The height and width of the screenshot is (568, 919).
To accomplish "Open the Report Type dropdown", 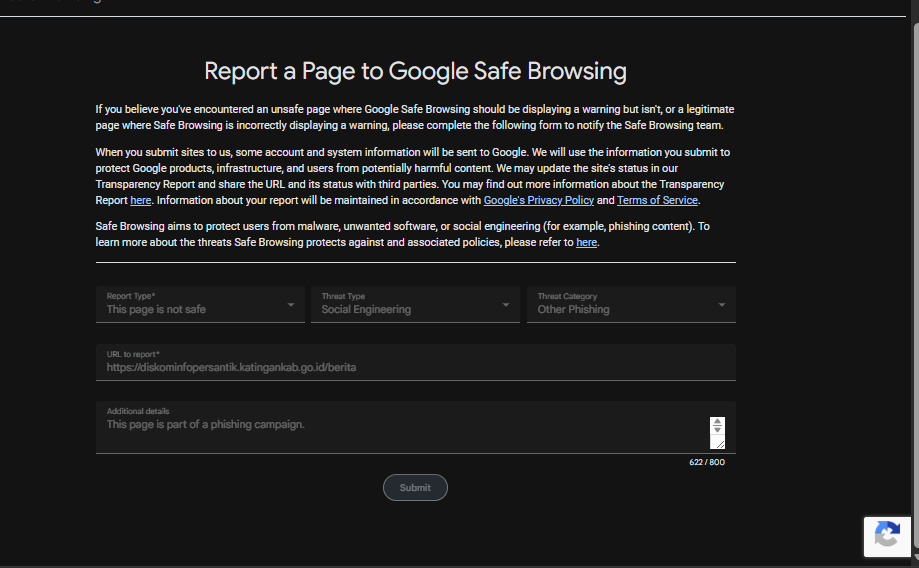I will pos(200,304).
